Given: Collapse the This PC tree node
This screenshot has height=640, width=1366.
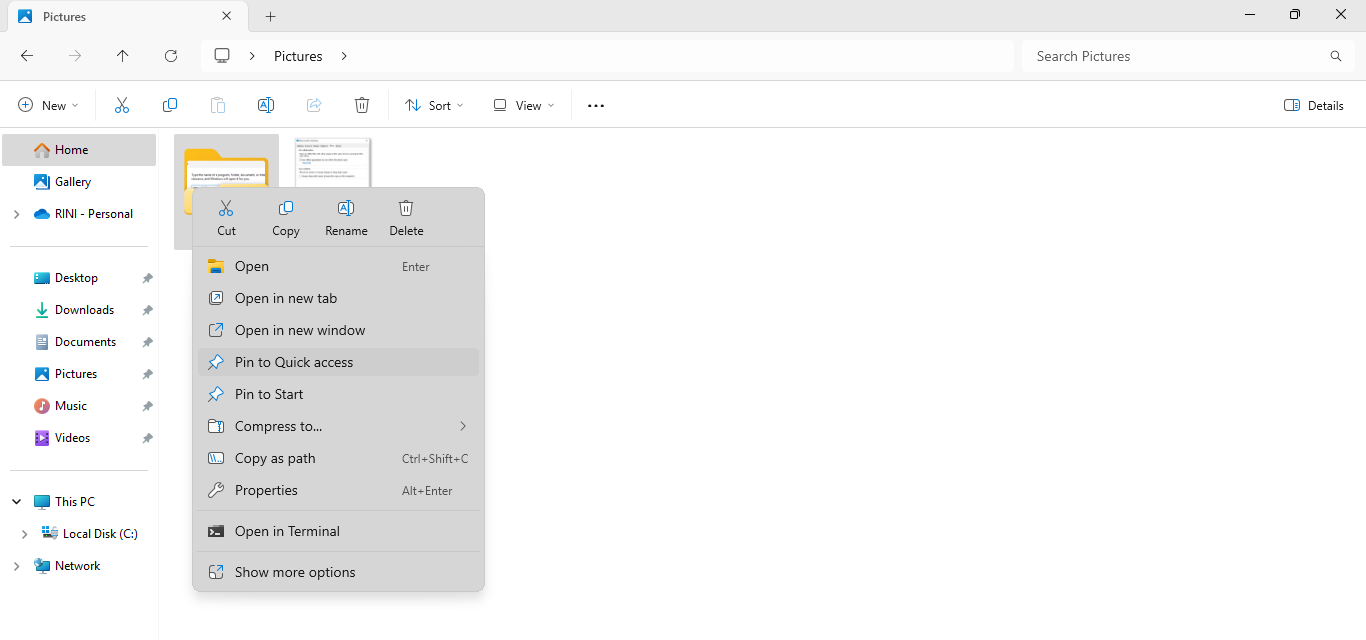Looking at the screenshot, I should [16, 502].
